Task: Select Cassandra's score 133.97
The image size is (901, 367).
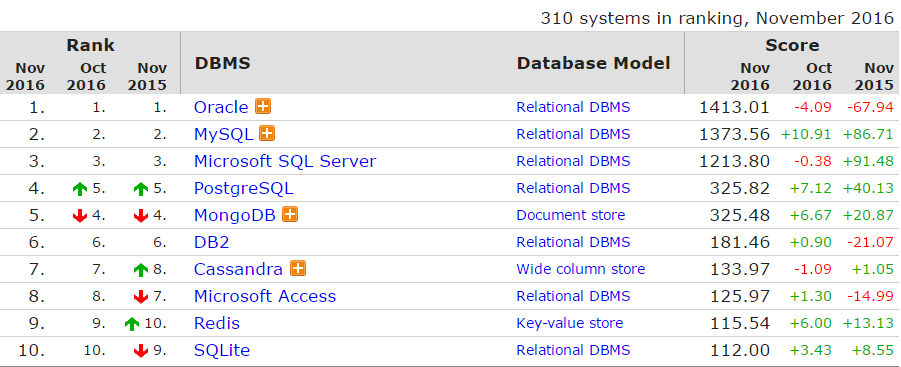Action: tap(740, 269)
